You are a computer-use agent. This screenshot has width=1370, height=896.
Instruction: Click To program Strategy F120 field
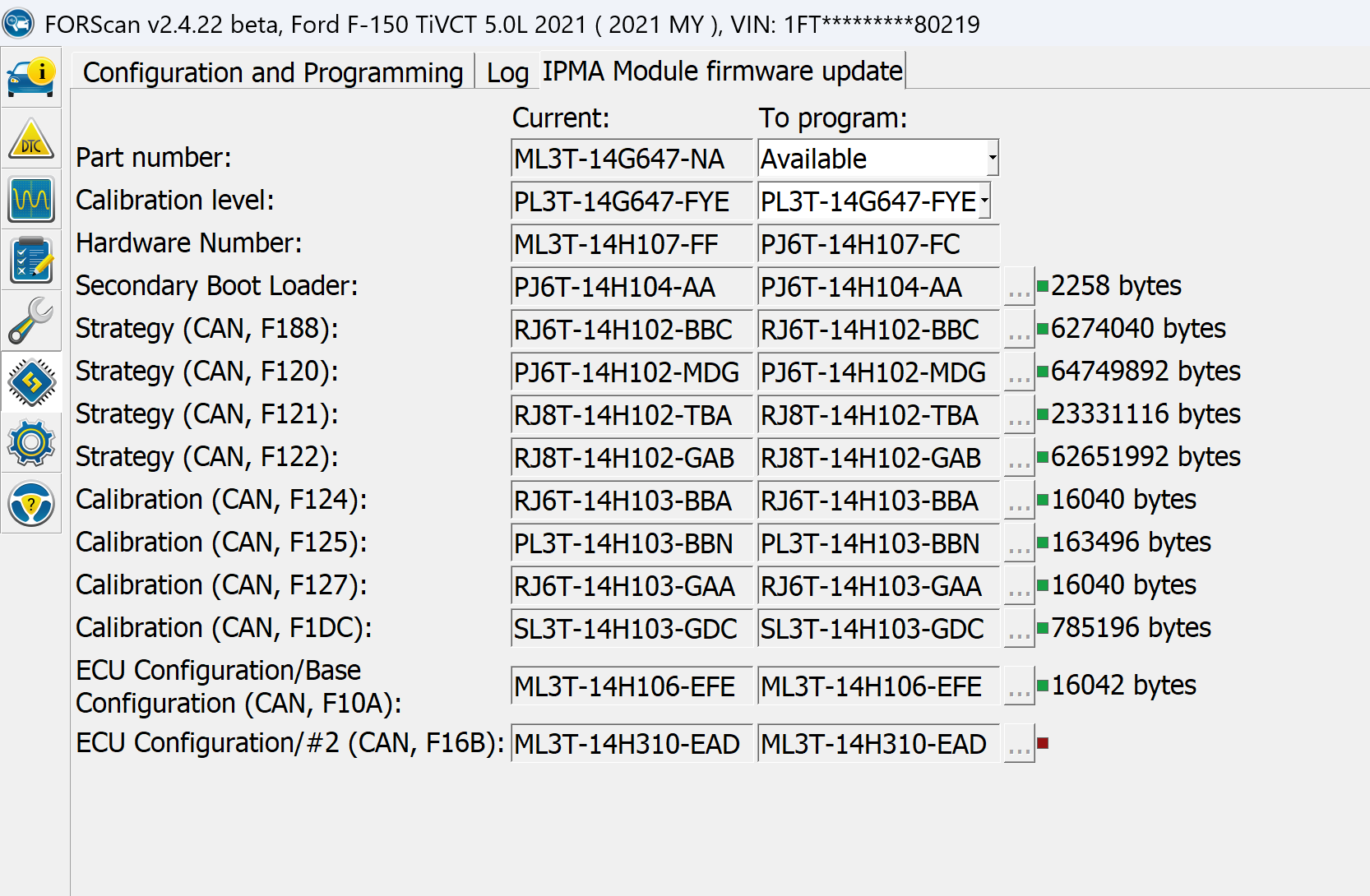[878, 372]
